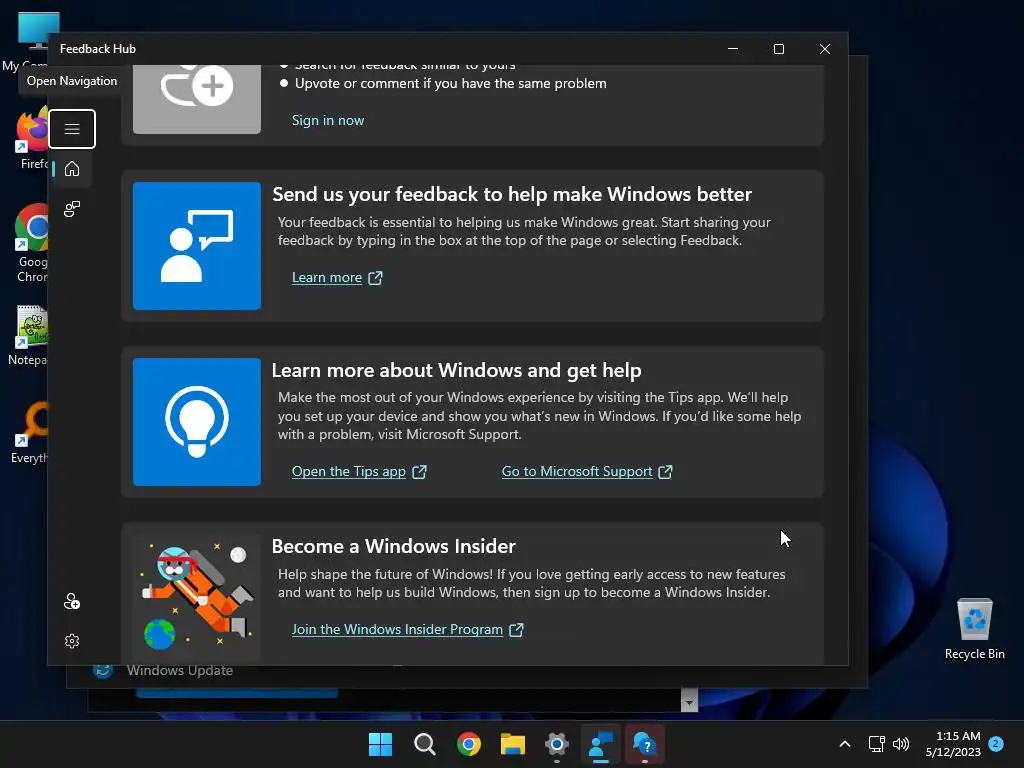Open the hamburger navigation menu
The width and height of the screenshot is (1024, 768).
pos(72,129)
